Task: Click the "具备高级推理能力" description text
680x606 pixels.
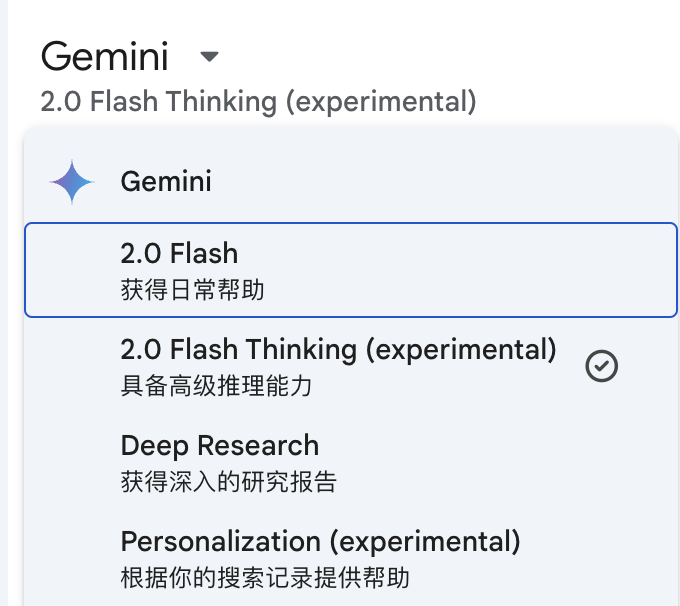Action: pyautogui.click(x=216, y=387)
